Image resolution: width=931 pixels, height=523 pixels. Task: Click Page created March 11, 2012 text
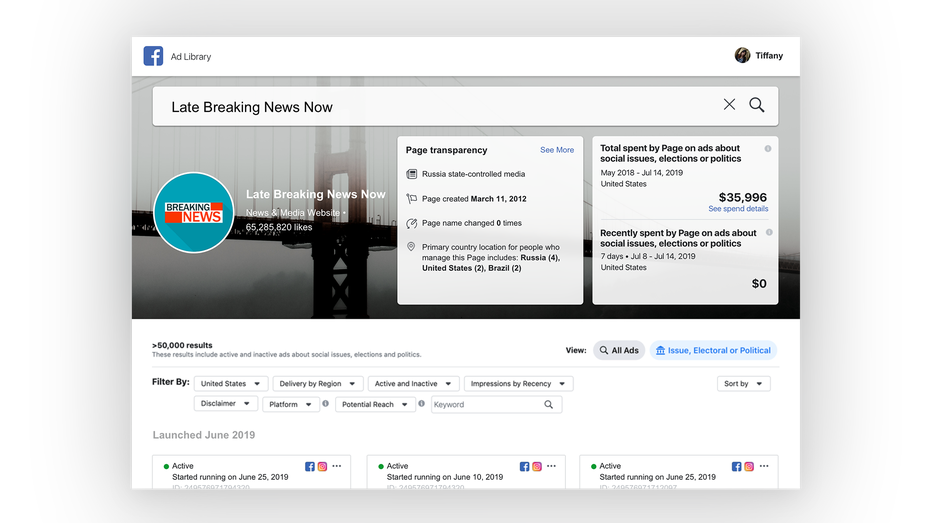(474, 199)
